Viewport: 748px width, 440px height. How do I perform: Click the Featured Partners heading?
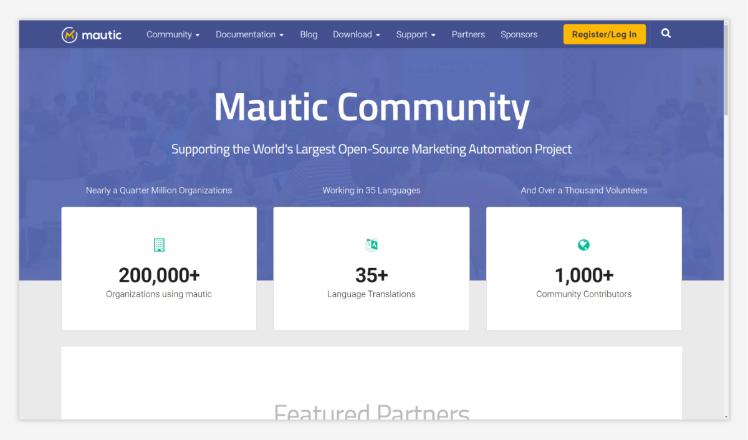point(372,411)
